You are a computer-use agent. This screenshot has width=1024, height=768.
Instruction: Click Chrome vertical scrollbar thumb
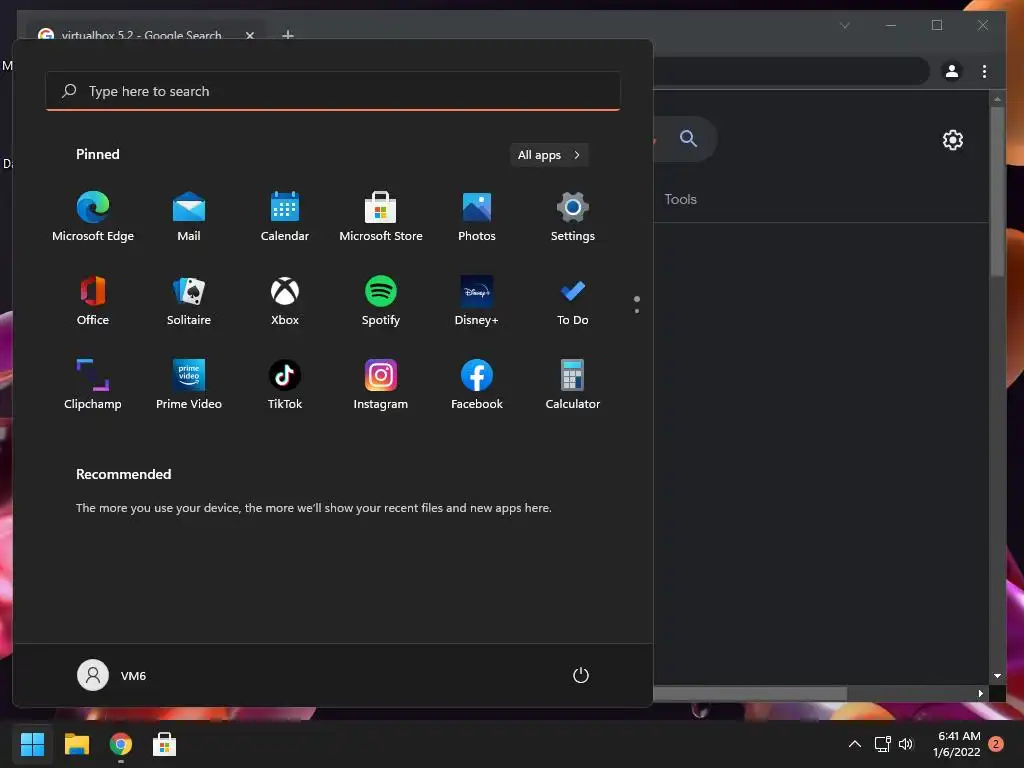tap(997, 191)
